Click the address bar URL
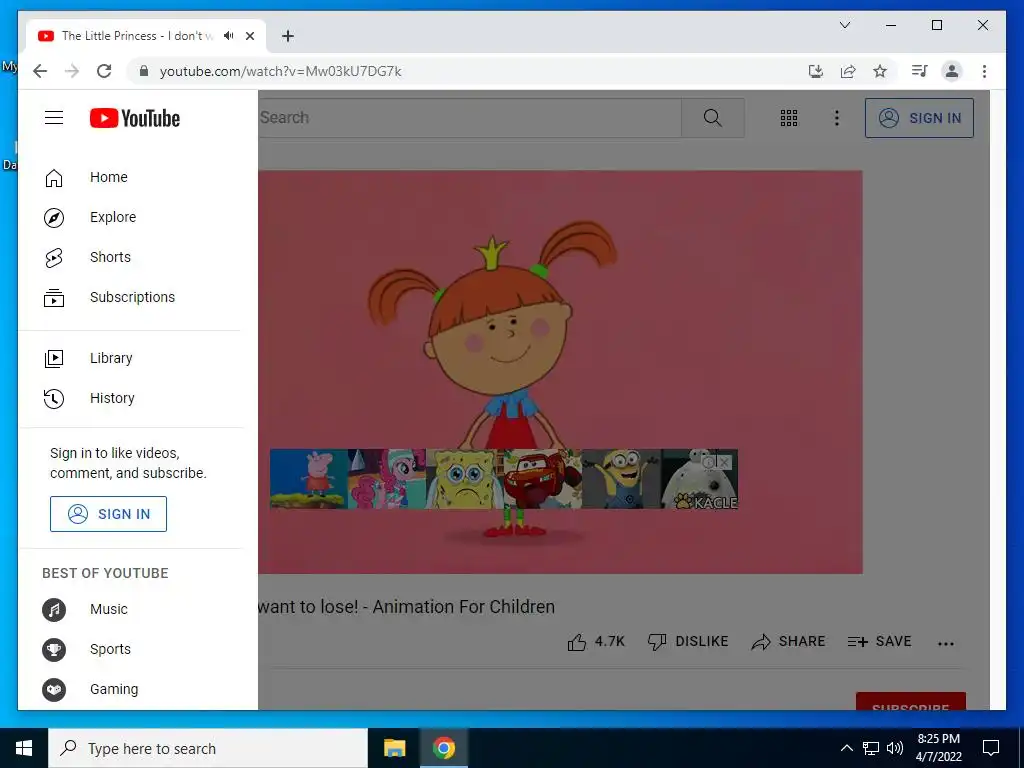 (280, 71)
